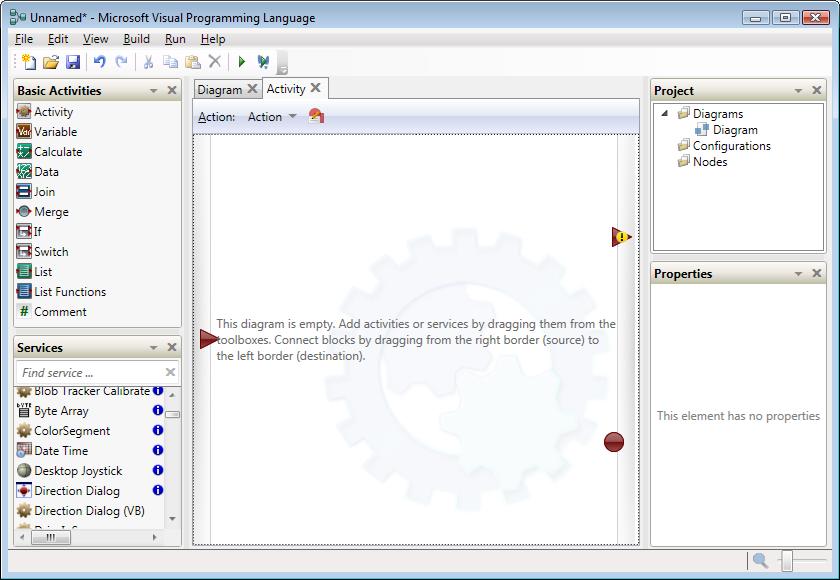Select the List block icon

click(x=24, y=272)
